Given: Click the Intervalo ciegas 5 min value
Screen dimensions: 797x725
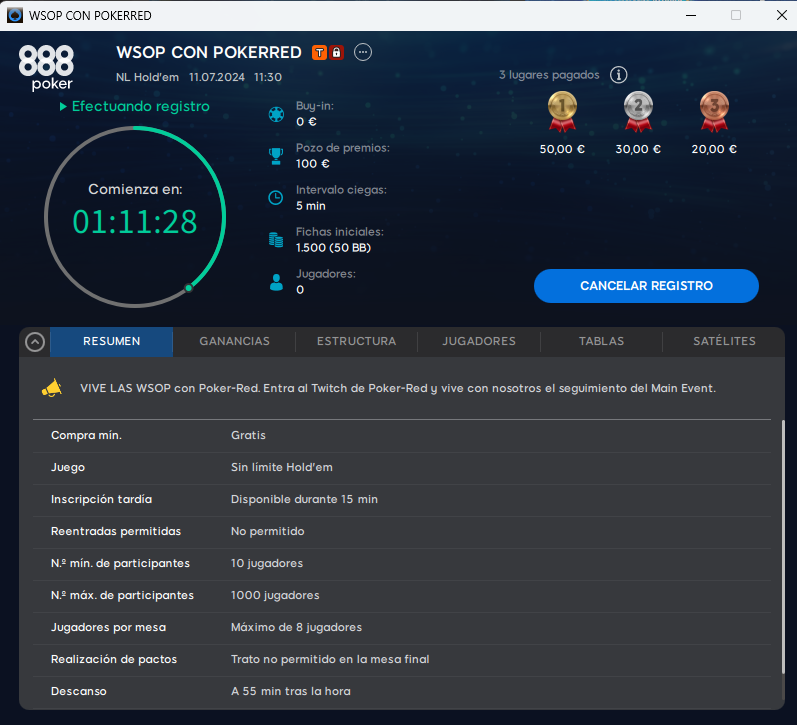Looking at the screenshot, I should tap(311, 206).
